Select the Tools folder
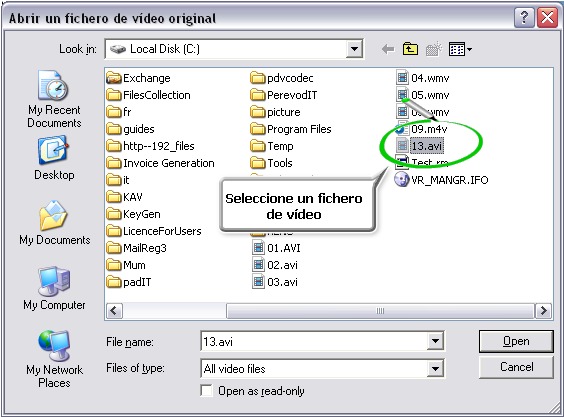The width and height of the screenshot is (564, 417). 271,163
